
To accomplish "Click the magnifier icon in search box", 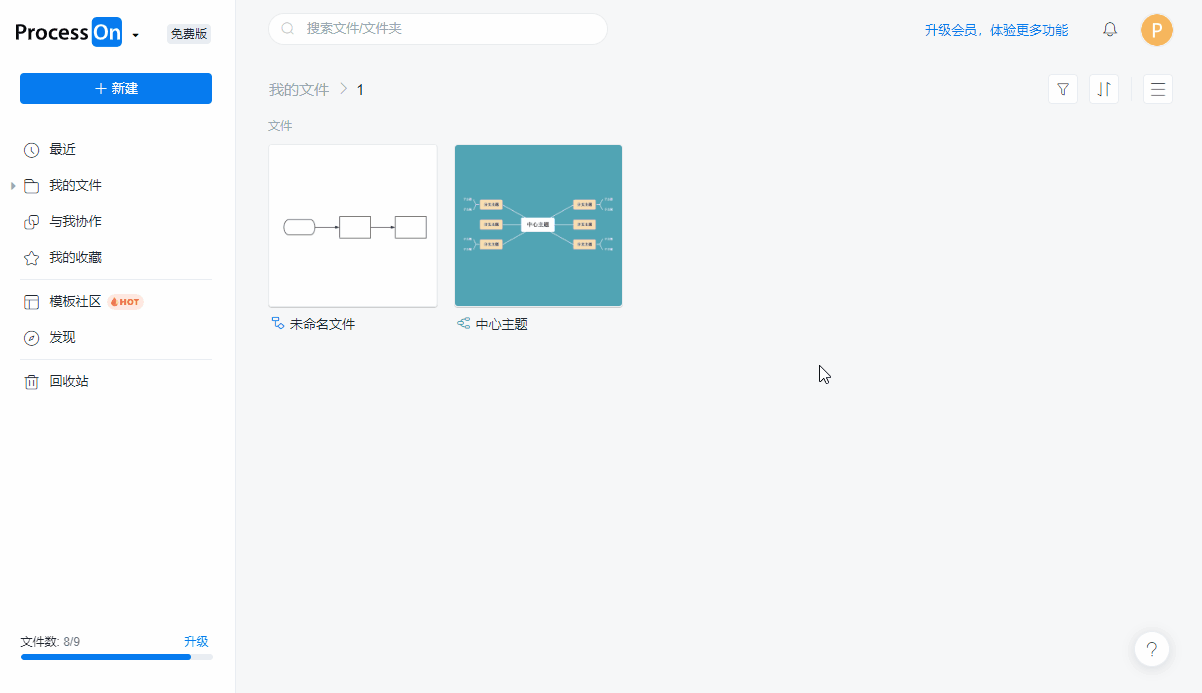I will [x=288, y=29].
